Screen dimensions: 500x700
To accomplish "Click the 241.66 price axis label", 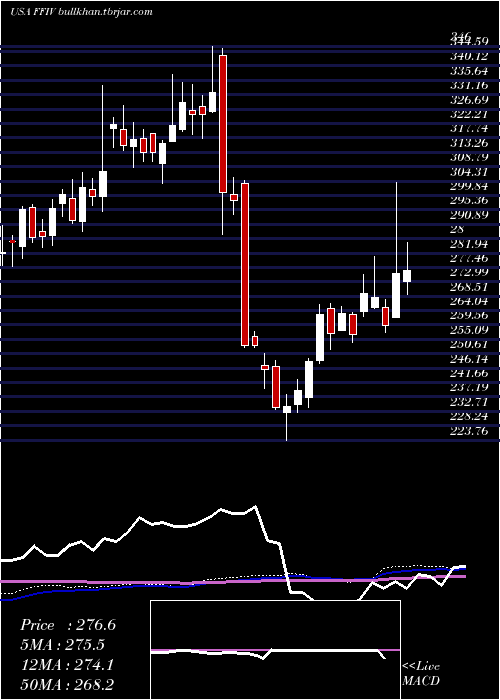I will coord(469,373).
